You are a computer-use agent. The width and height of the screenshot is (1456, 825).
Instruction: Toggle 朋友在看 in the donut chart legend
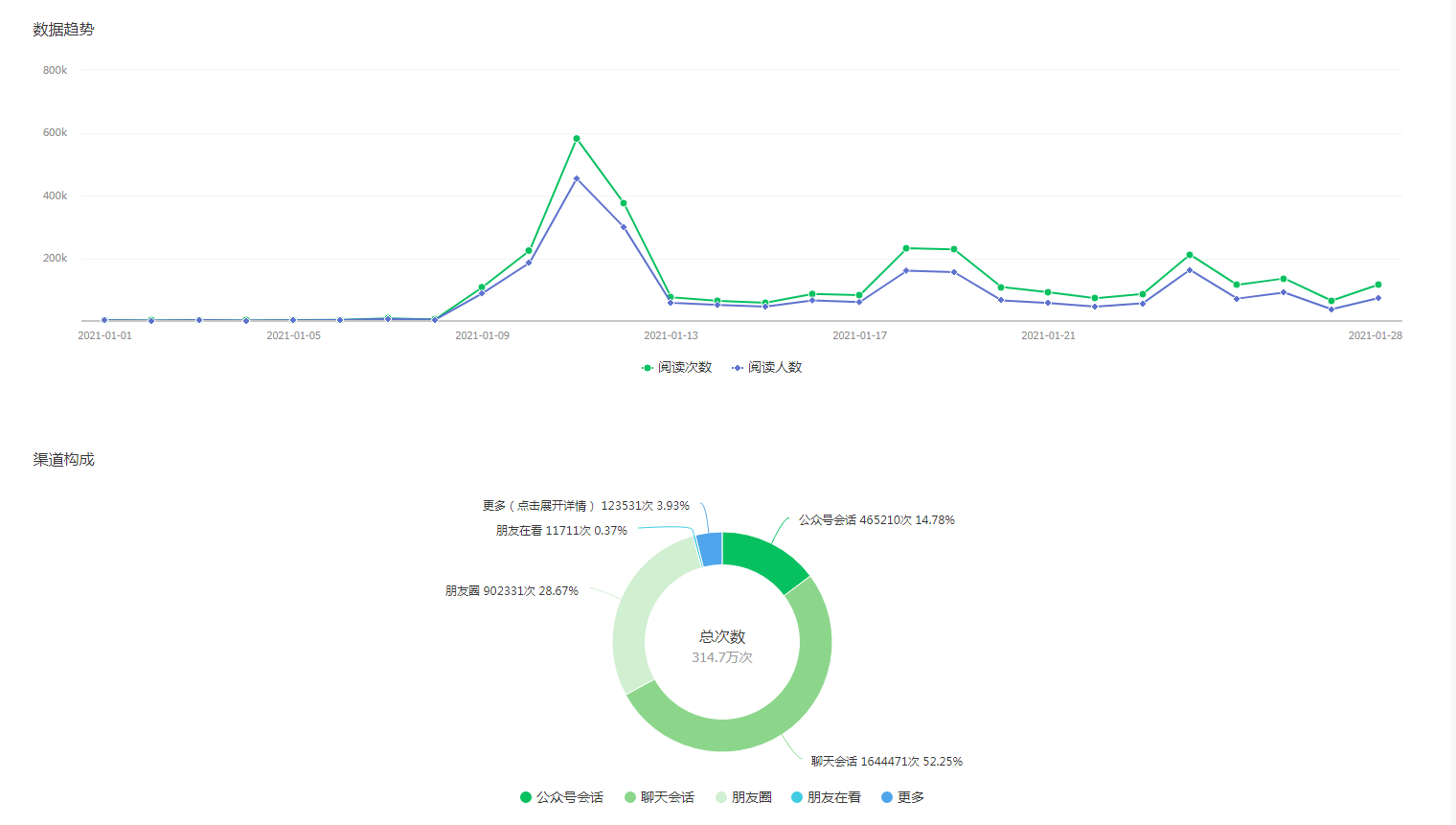(824, 796)
